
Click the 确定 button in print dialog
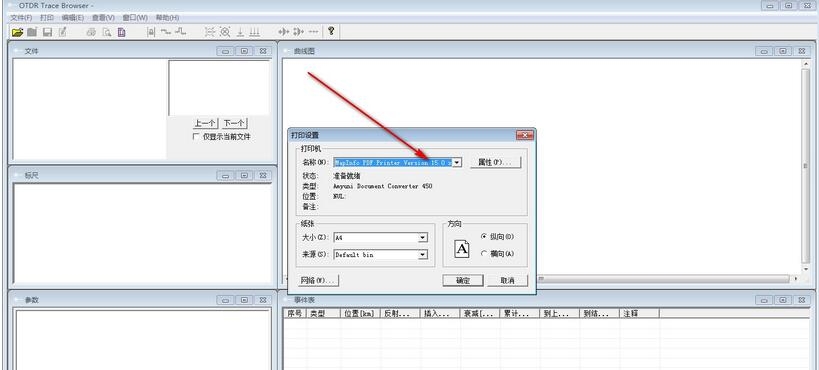[463, 281]
